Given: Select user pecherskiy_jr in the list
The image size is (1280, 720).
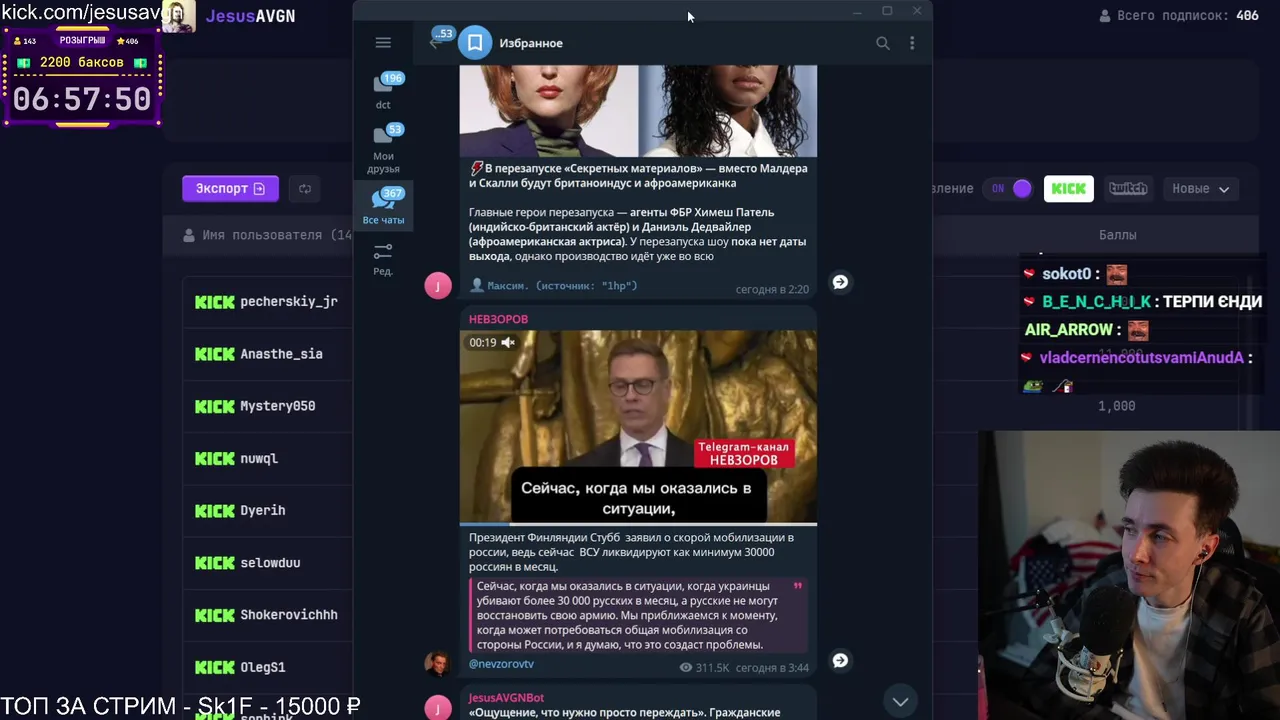Looking at the screenshot, I should point(288,301).
